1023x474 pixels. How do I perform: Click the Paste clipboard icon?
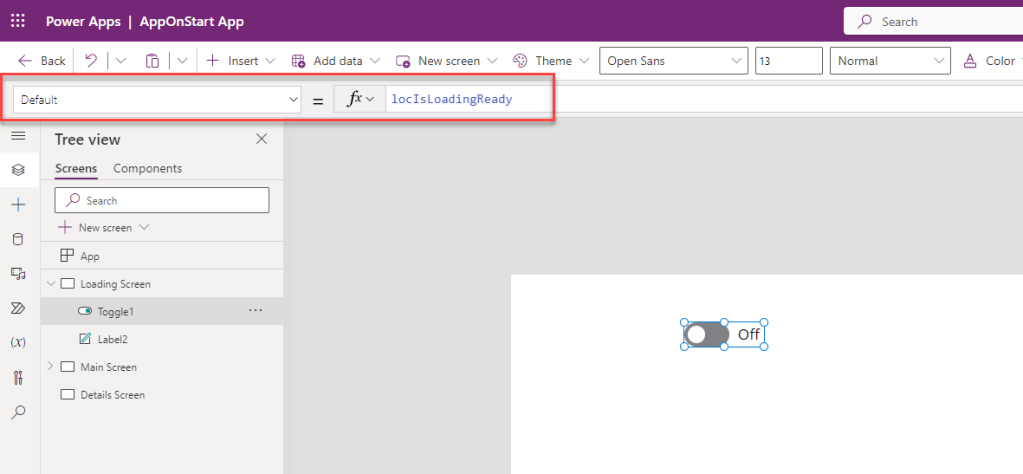(152, 61)
